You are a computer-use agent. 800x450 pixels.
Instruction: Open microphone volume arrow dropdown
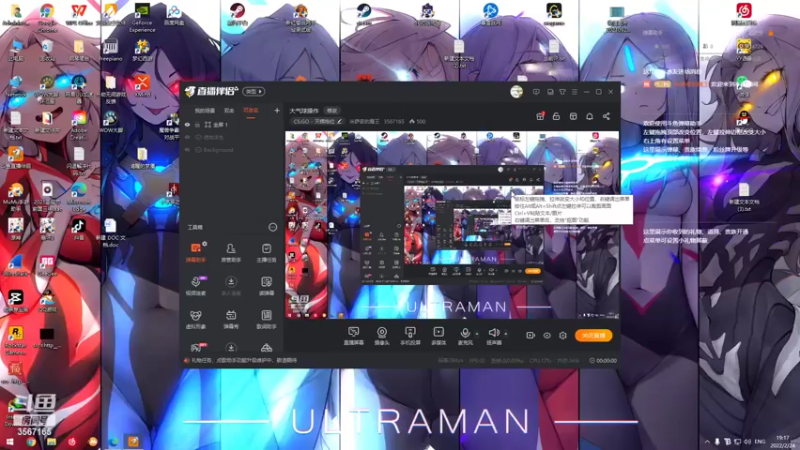tap(477, 334)
